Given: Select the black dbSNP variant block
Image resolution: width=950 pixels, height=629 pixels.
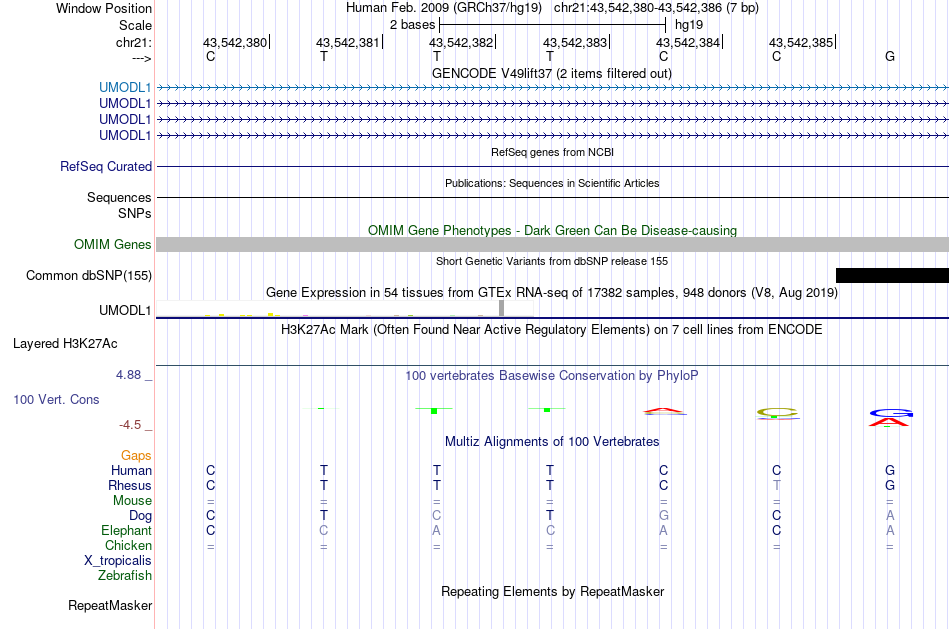Looking at the screenshot, I should pos(892,276).
